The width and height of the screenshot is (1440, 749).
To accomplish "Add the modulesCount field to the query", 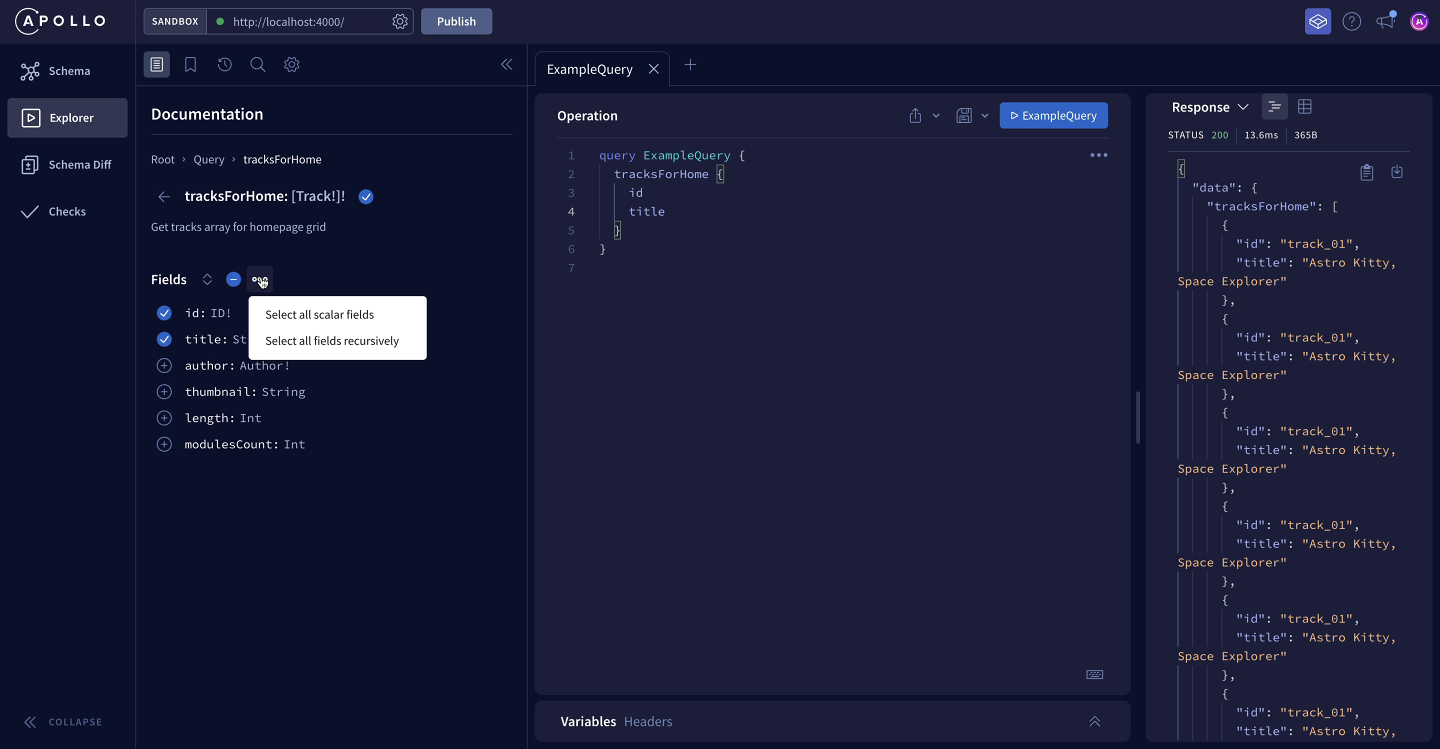I will point(165,444).
